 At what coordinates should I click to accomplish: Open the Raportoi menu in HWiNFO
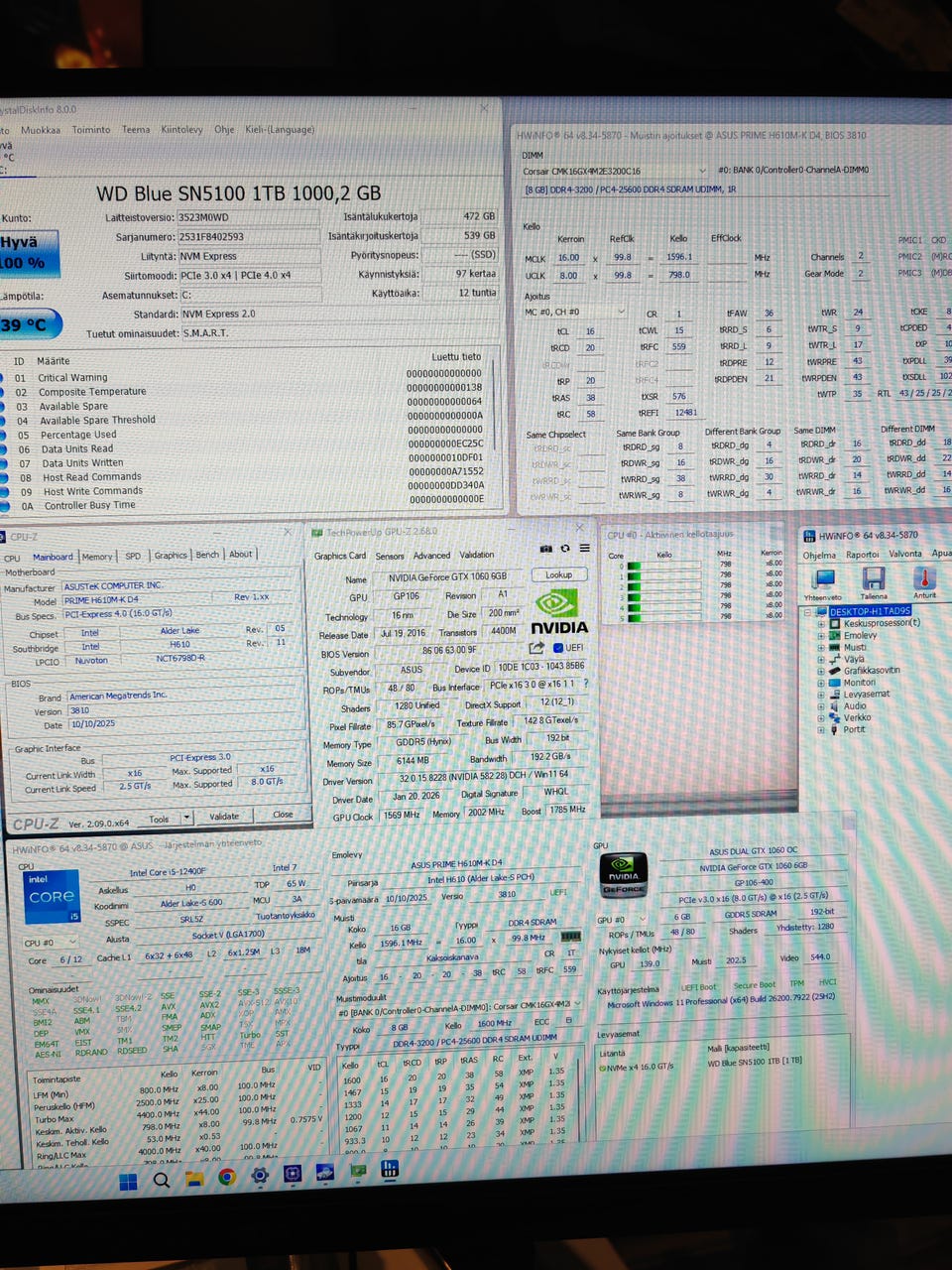click(x=862, y=555)
